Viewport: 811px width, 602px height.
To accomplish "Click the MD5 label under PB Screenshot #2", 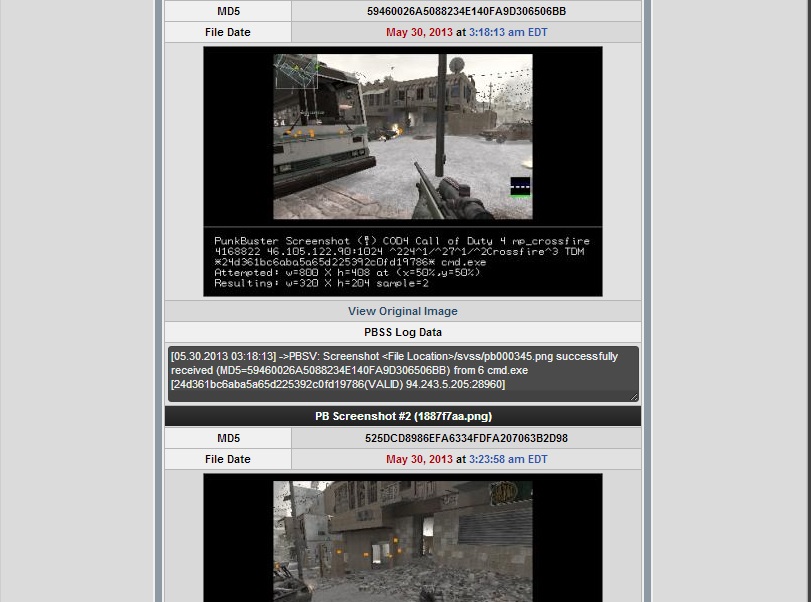I will pyautogui.click(x=228, y=438).
